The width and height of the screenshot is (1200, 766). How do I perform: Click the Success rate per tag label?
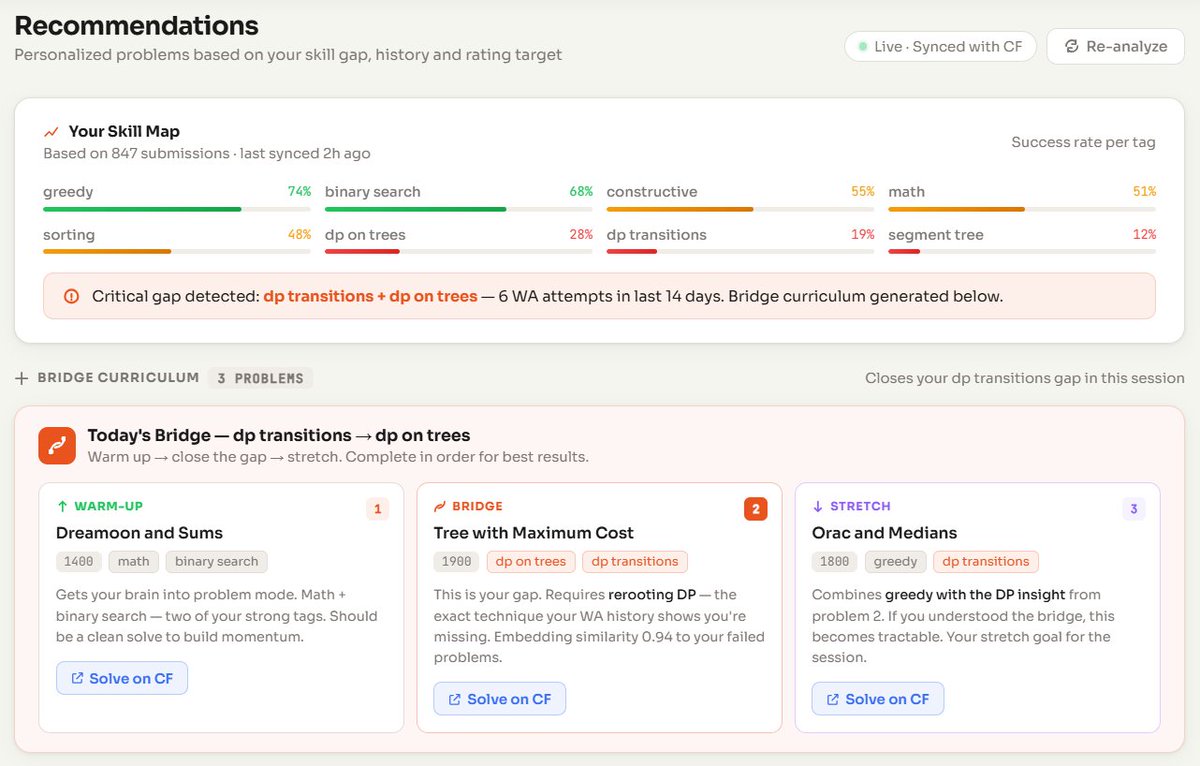coord(1083,142)
